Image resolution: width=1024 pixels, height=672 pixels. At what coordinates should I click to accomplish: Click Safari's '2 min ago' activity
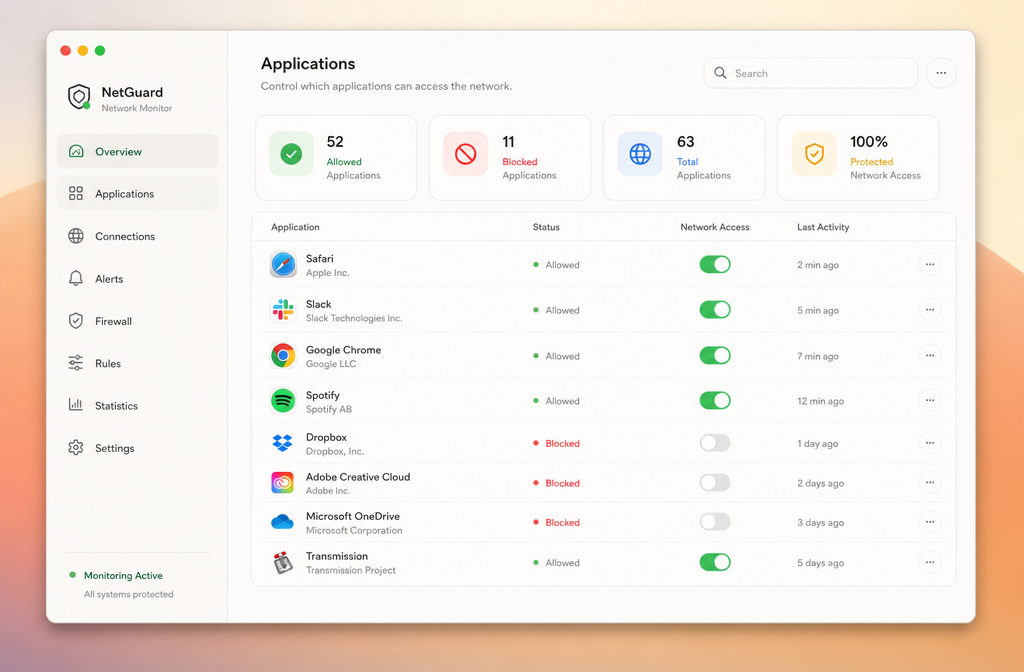(x=818, y=264)
